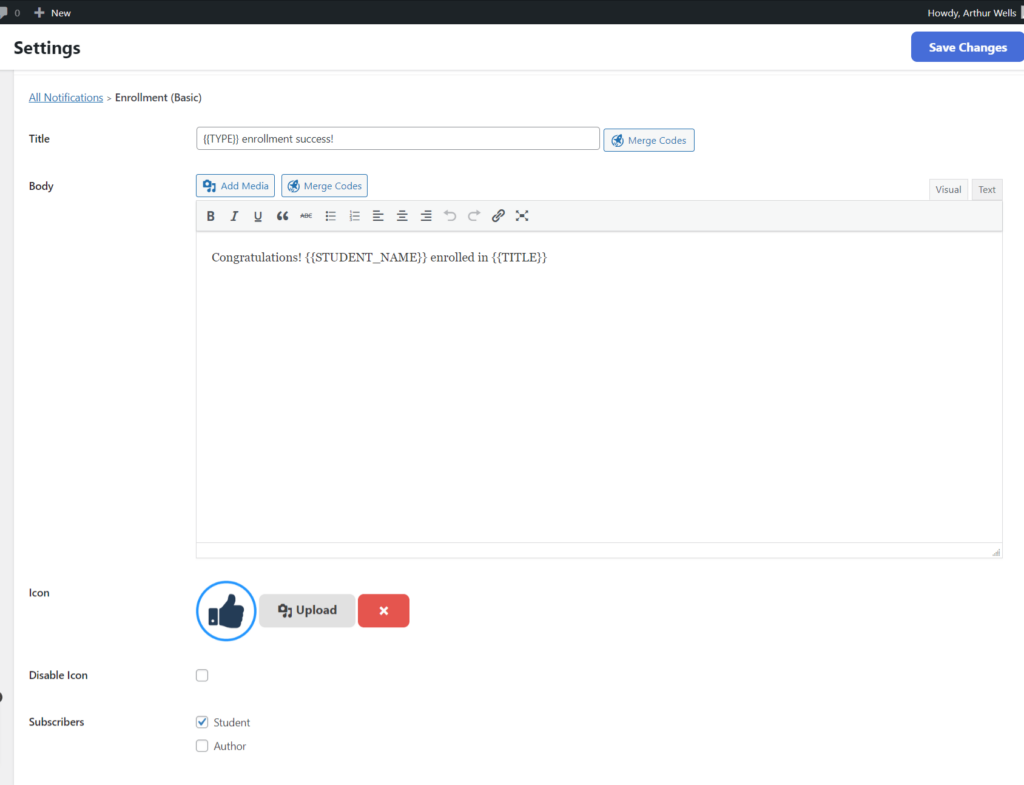Image resolution: width=1024 pixels, height=785 pixels.
Task: Save Changes for this notification
Action: [966, 46]
